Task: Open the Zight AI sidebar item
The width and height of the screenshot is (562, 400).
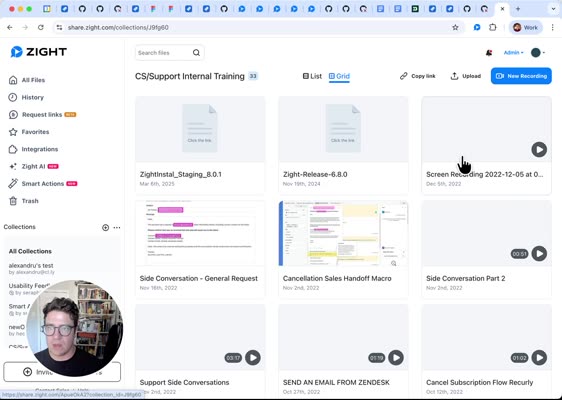Action: click(34, 166)
